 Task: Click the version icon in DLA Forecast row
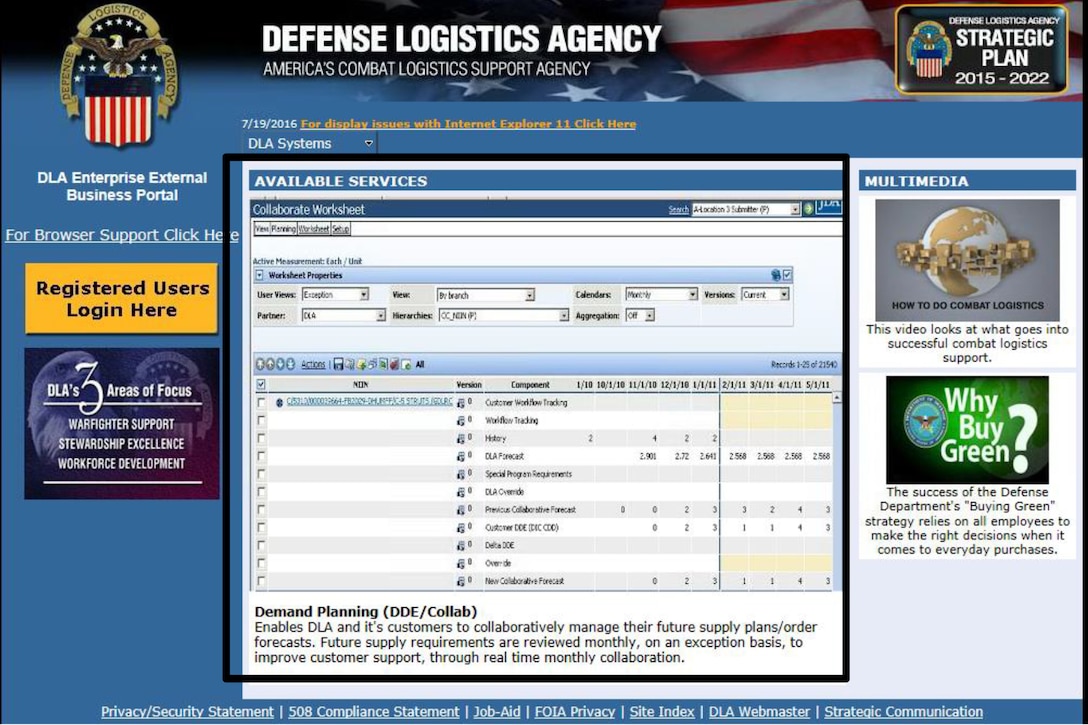[x=461, y=457]
